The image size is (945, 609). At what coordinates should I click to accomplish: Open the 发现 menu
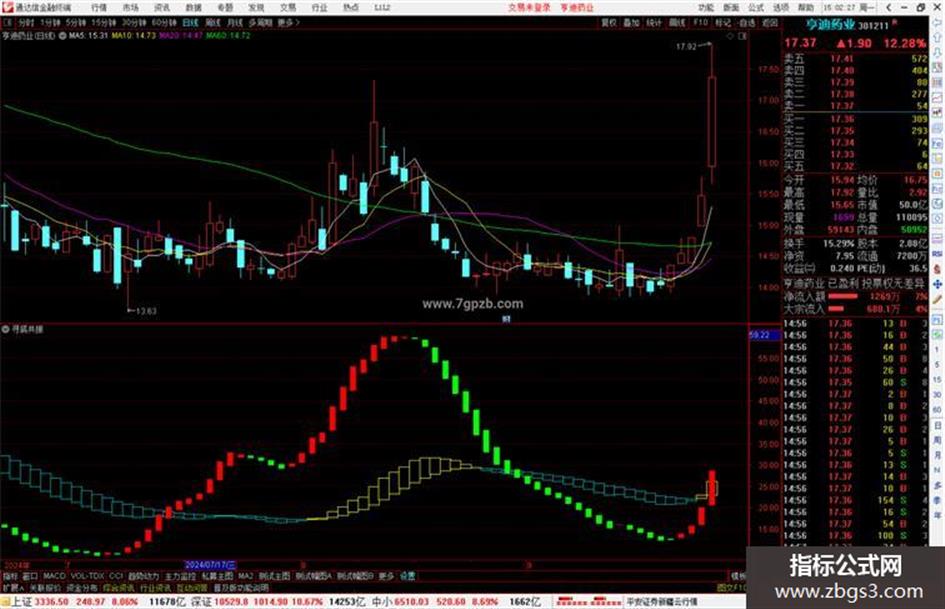coord(256,7)
